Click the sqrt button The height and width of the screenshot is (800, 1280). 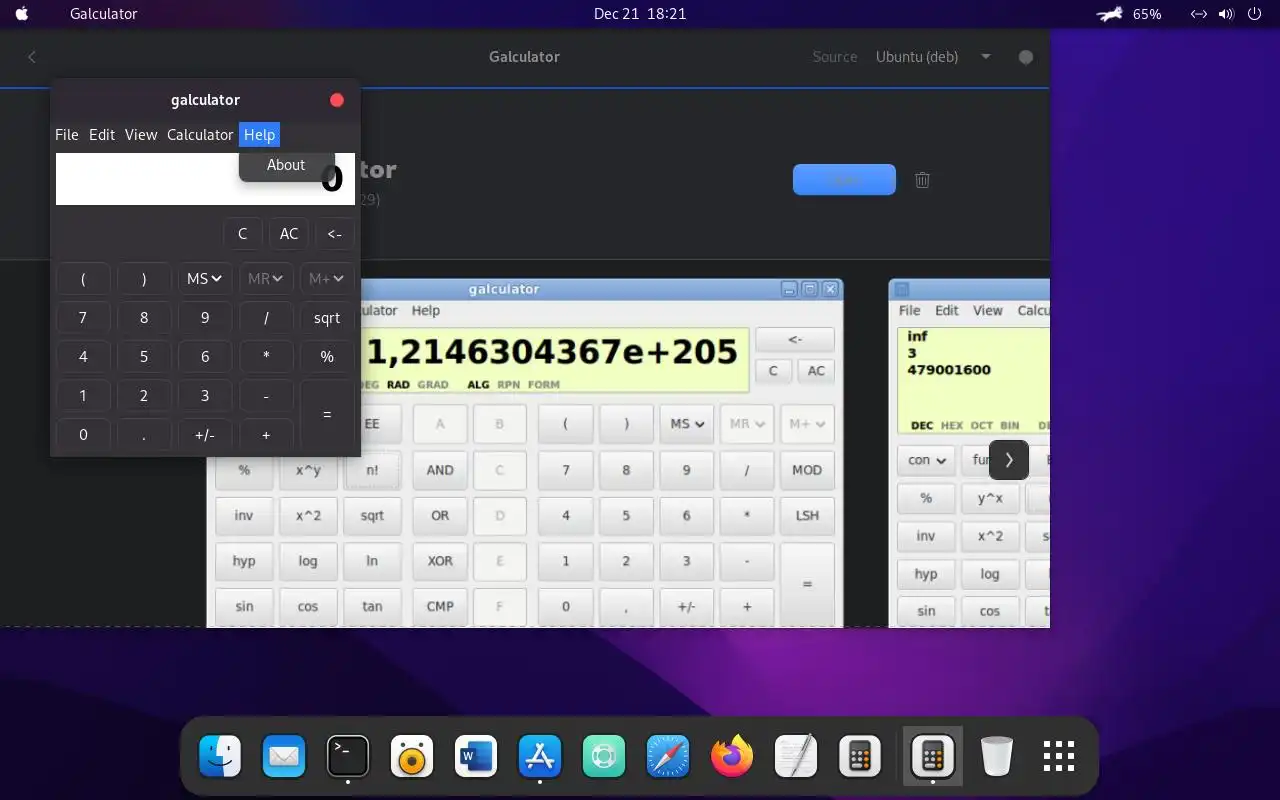(327, 318)
